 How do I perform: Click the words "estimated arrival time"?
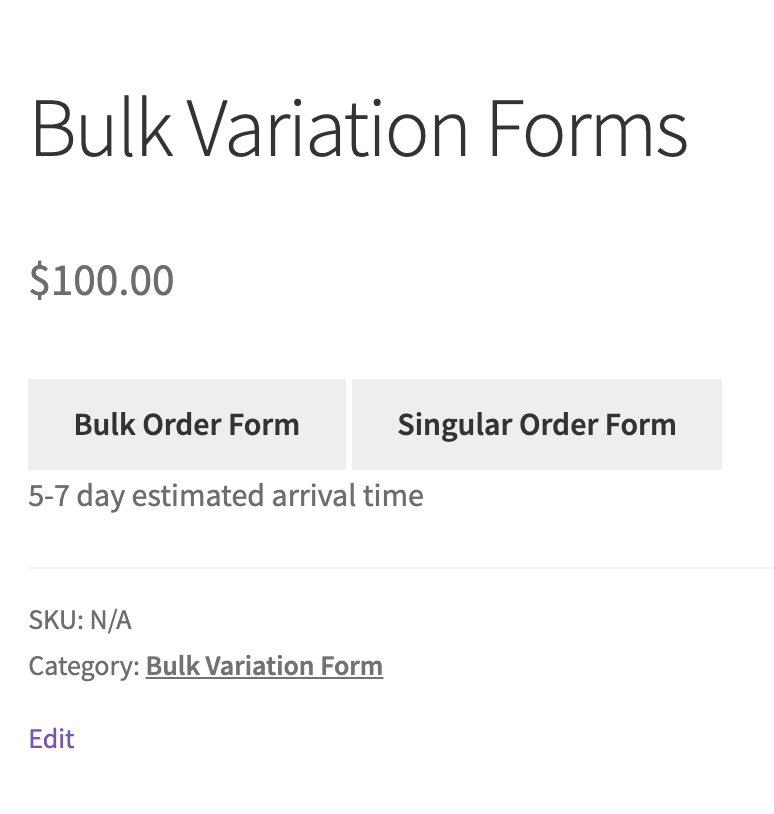(x=277, y=496)
